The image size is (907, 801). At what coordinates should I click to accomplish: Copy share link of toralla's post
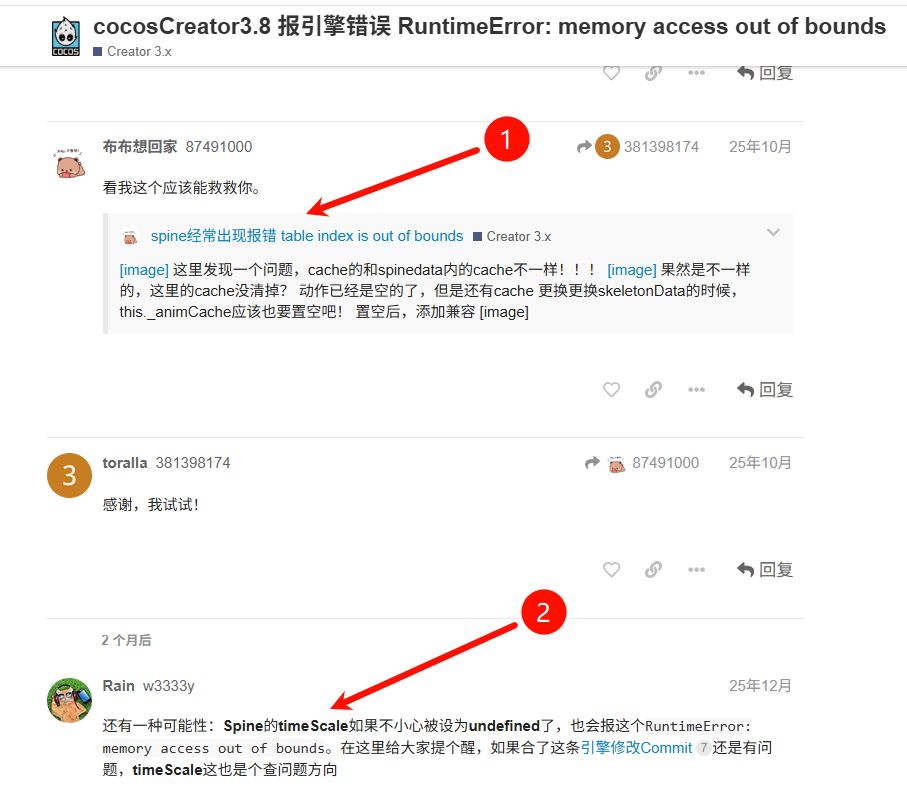click(653, 569)
